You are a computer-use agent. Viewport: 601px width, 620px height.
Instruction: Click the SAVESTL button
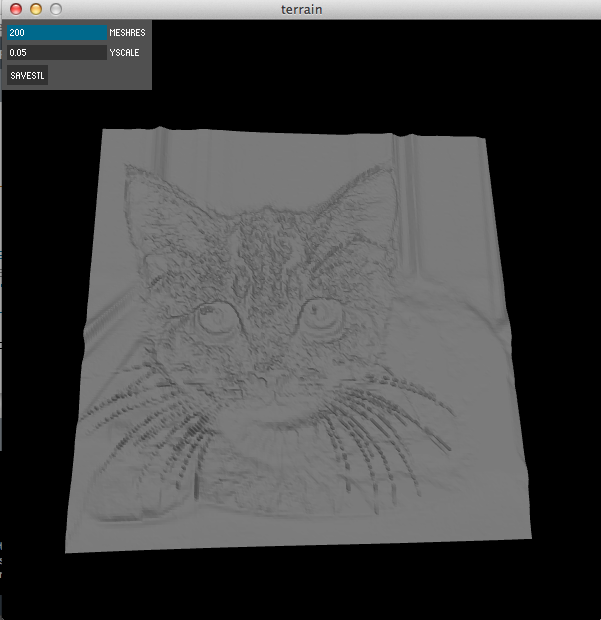(x=27, y=75)
